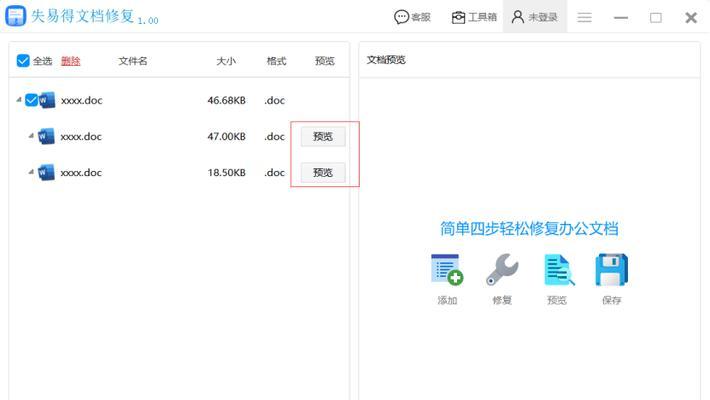Click the not-logged-in (未登录) user button
This screenshot has width=710, height=400.
coord(534,17)
